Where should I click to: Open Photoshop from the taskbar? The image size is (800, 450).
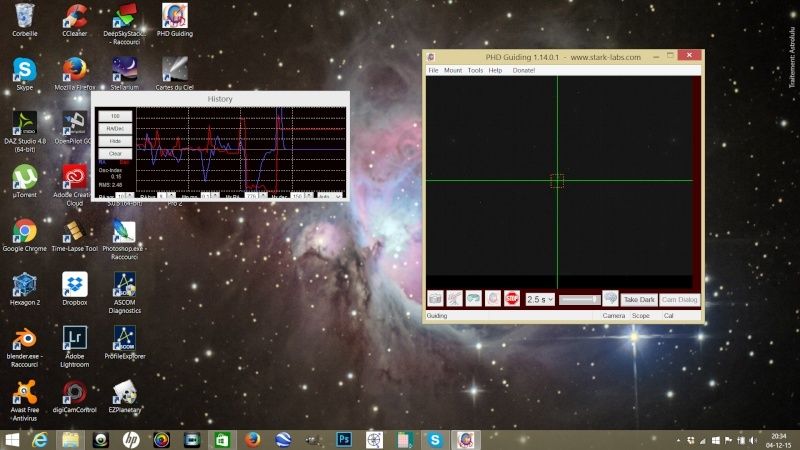point(344,440)
